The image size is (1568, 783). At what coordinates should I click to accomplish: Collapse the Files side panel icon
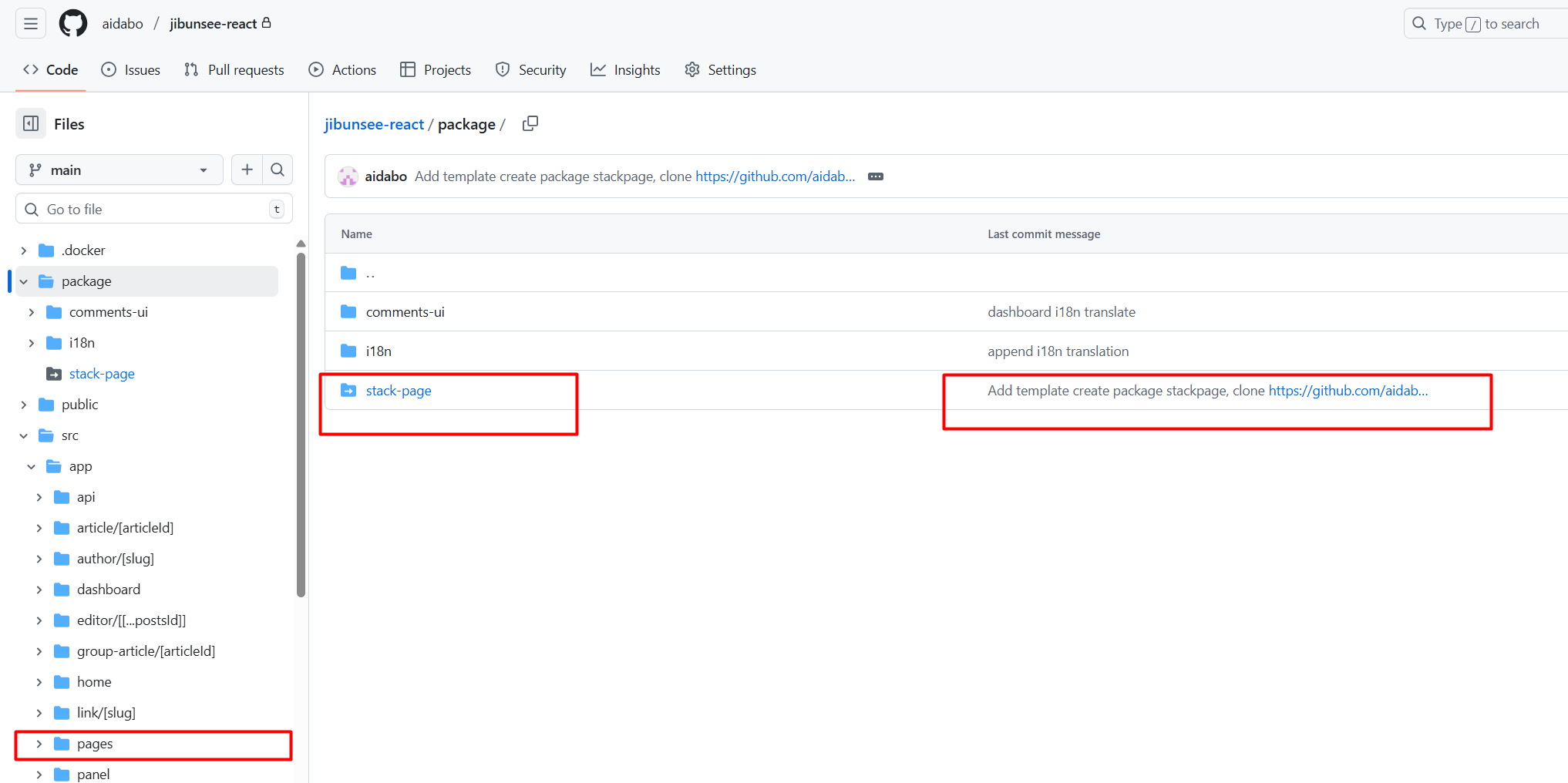31,124
